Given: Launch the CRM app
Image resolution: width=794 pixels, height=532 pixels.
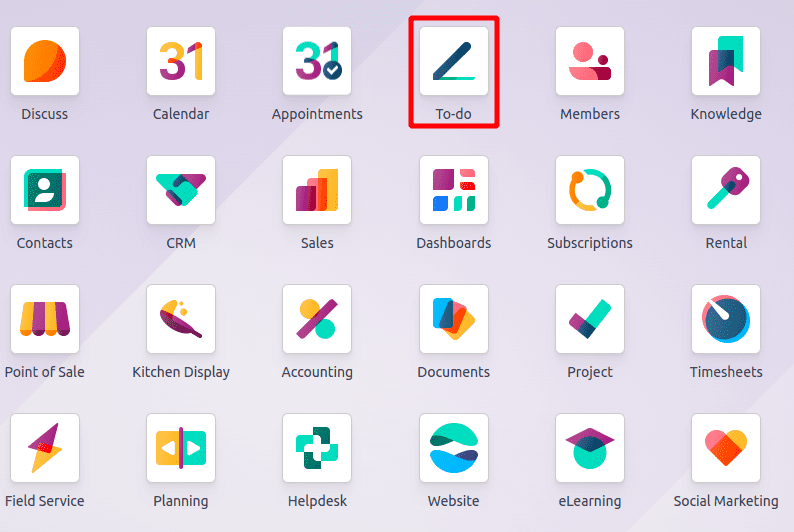Looking at the screenshot, I should point(181,190).
